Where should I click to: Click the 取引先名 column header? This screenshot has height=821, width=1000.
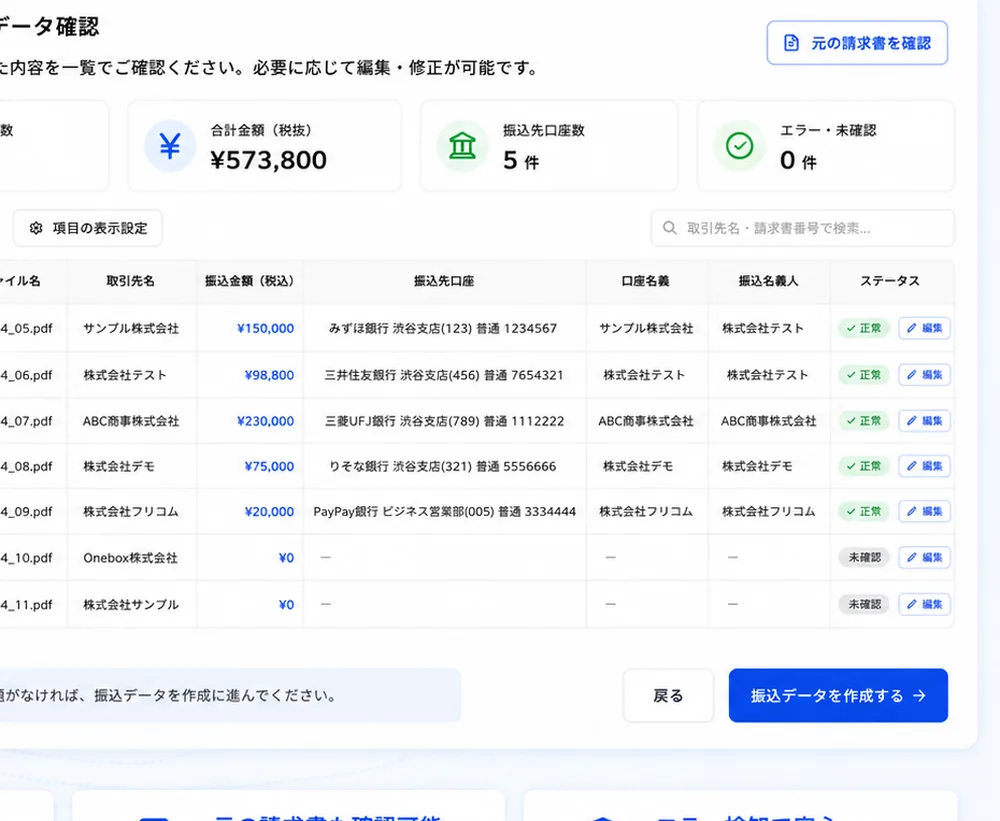click(x=130, y=281)
